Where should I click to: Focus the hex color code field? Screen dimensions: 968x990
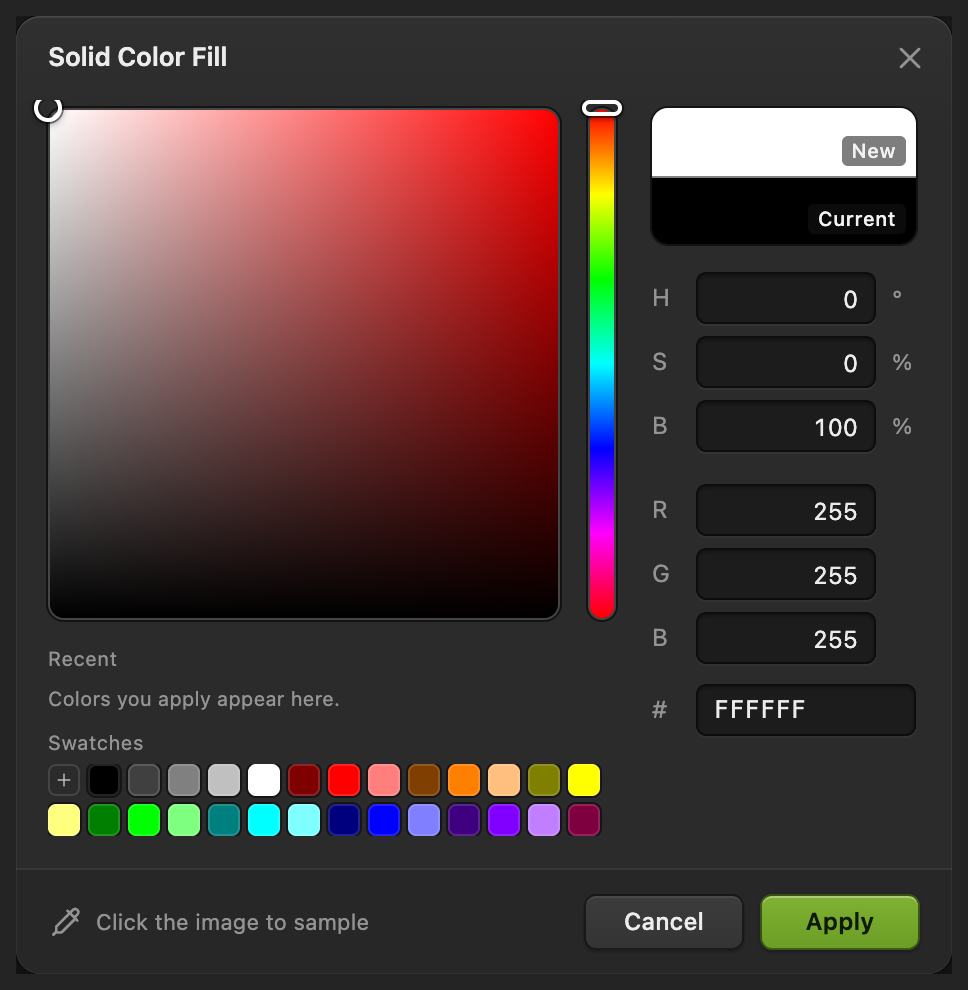[806, 710]
